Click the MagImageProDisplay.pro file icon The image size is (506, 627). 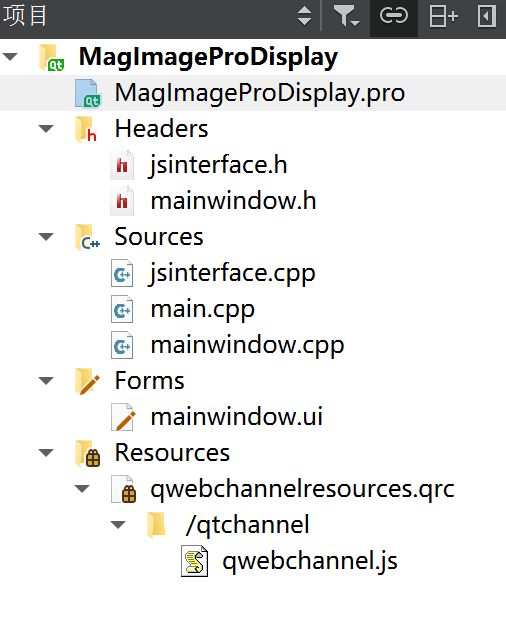pos(88,94)
